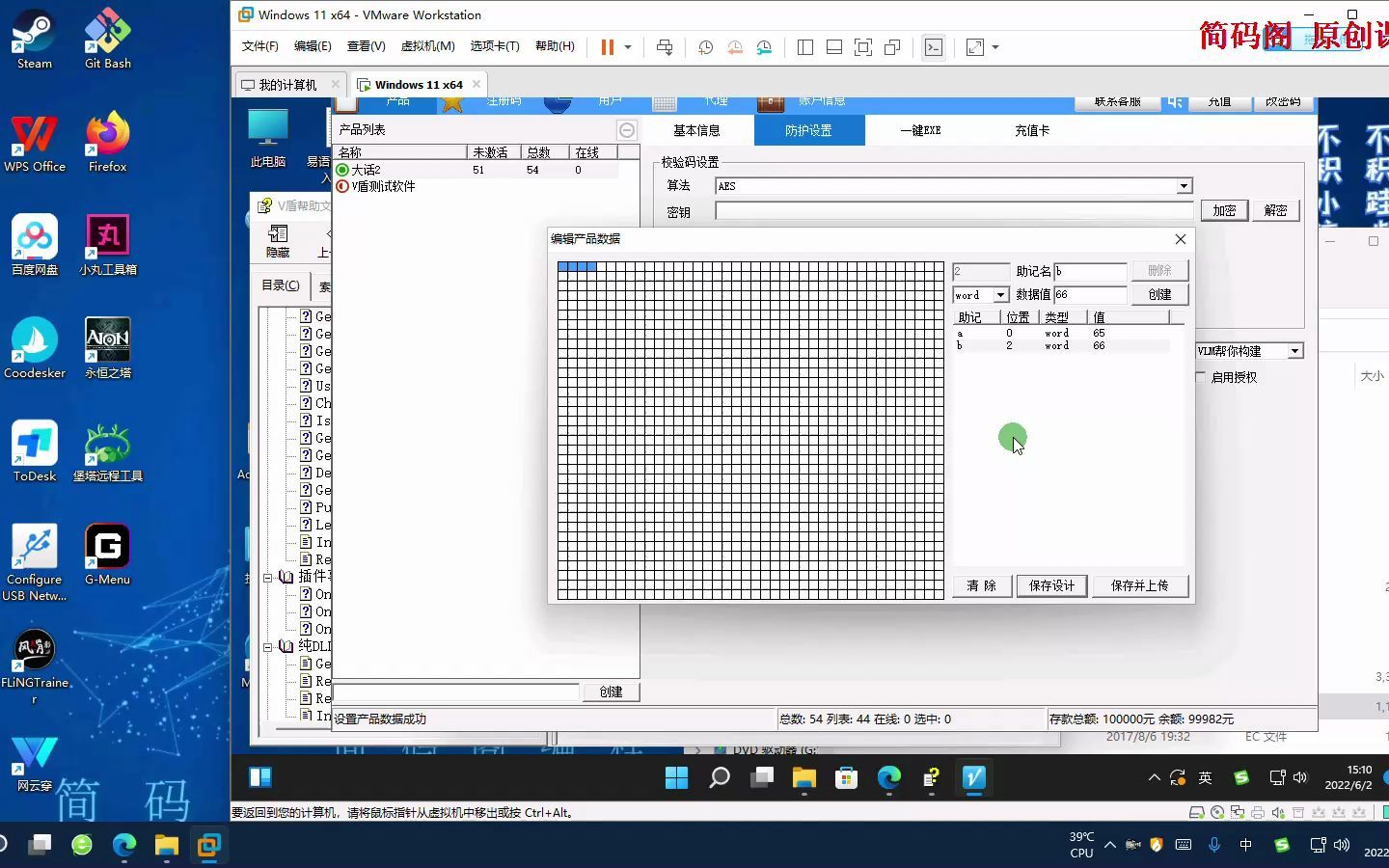The height and width of the screenshot is (868, 1389).
Task: Open the power options dropdown arrow beside pause
Action: coord(628,46)
